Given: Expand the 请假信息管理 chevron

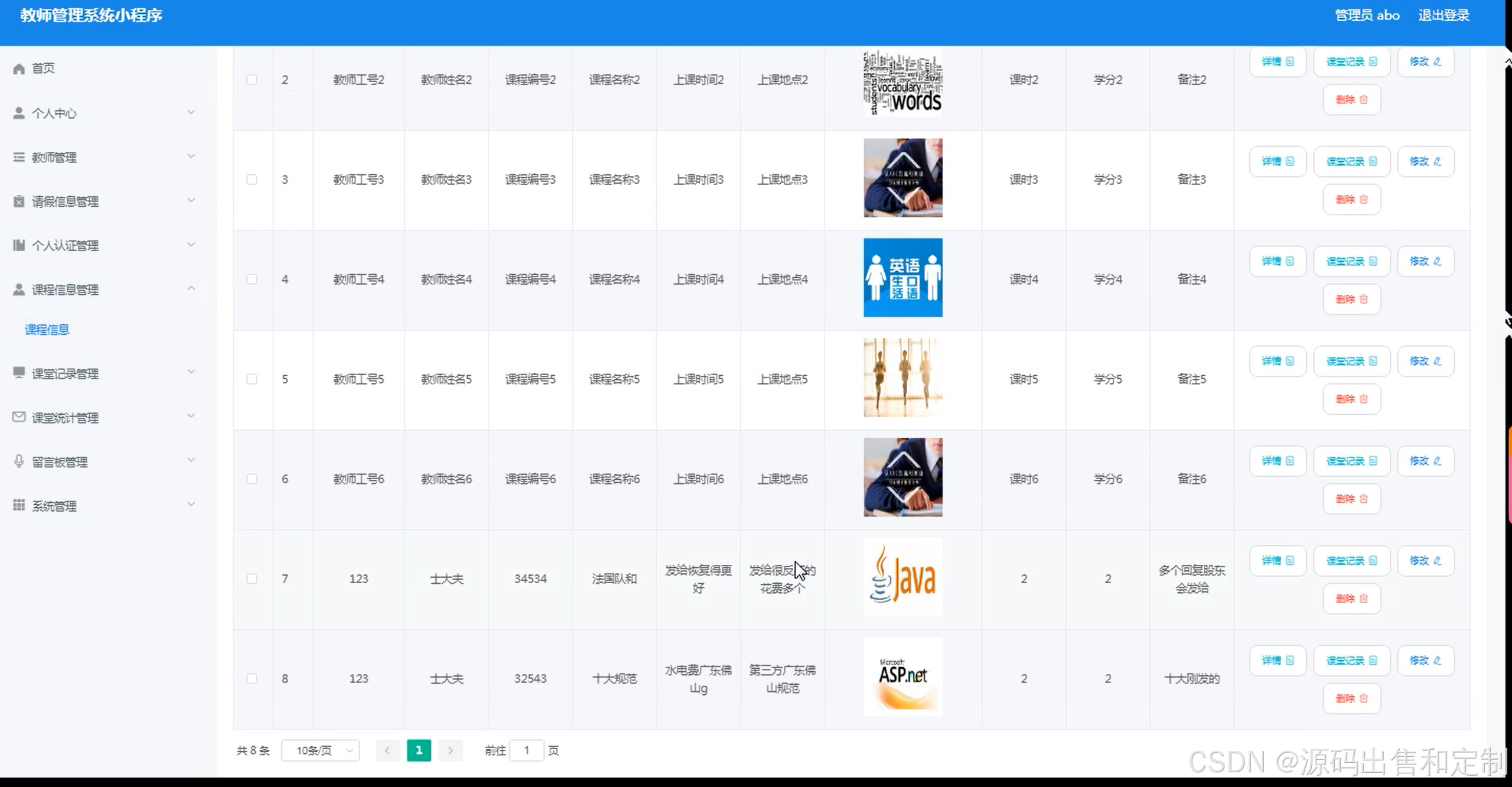Looking at the screenshot, I should pyautogui.click(x=191, y=201).
